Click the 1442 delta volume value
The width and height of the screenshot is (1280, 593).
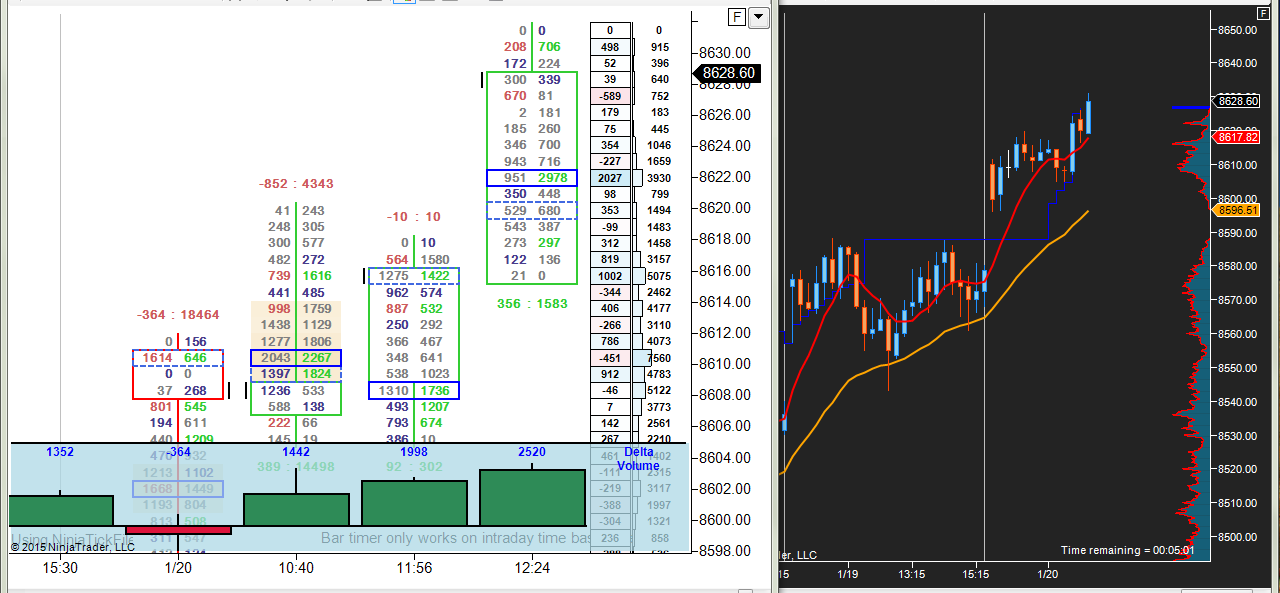(296, 452)
